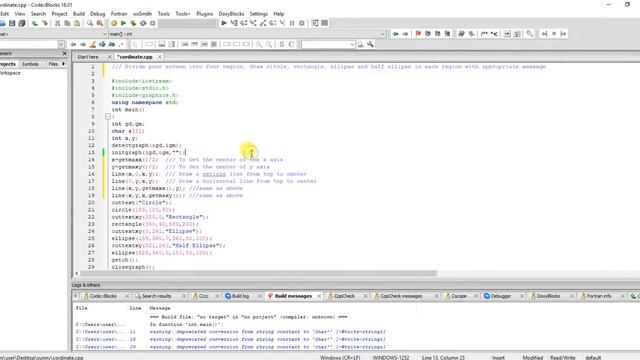Viewport: 640px width, 360px height.
Task: Click the Zoom out icon in toolbar
Action: [x=269, y=44]
